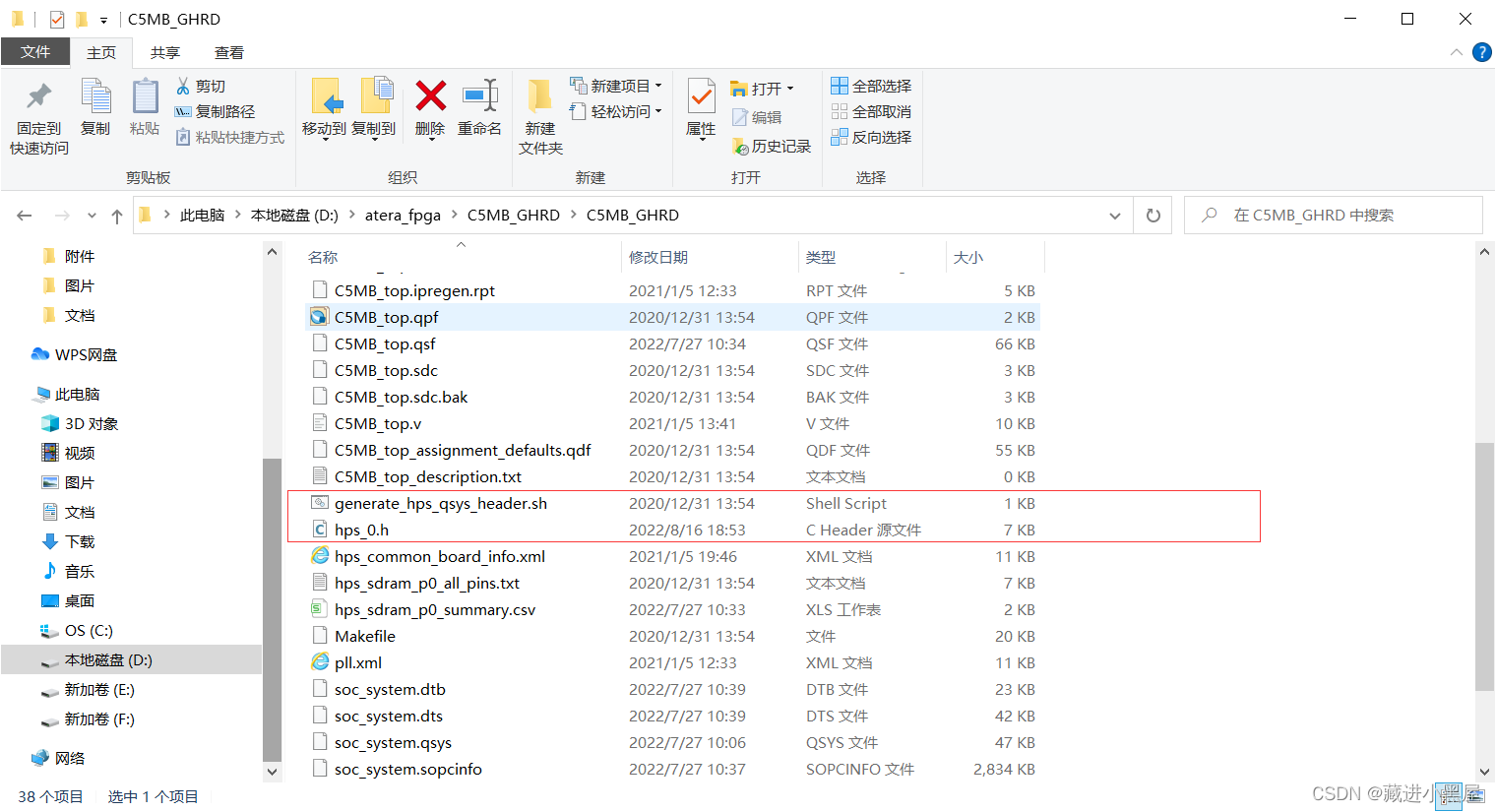
Task: Go back to previous folder
Action: pos(25,216)
